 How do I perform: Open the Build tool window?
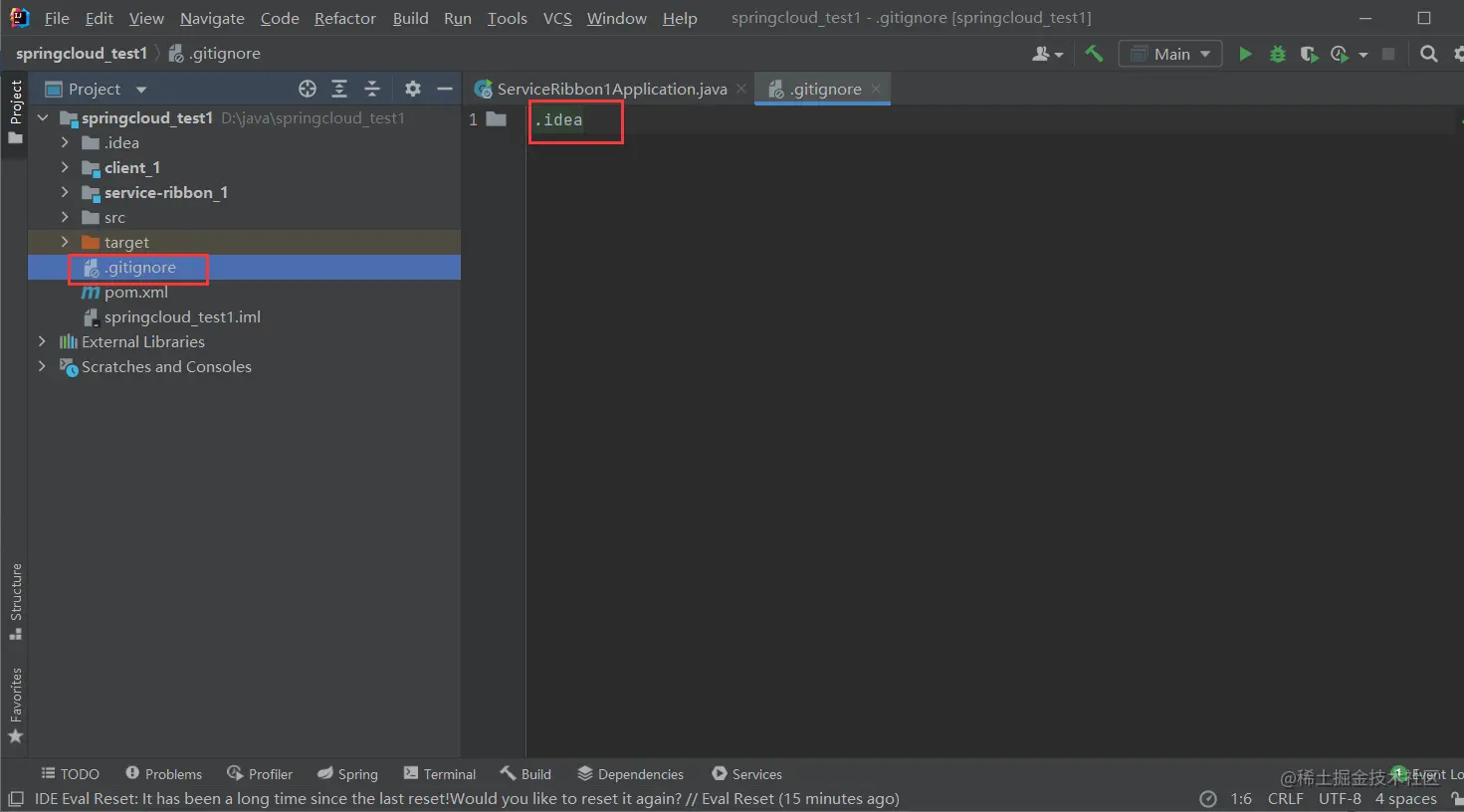click(525, 774)
